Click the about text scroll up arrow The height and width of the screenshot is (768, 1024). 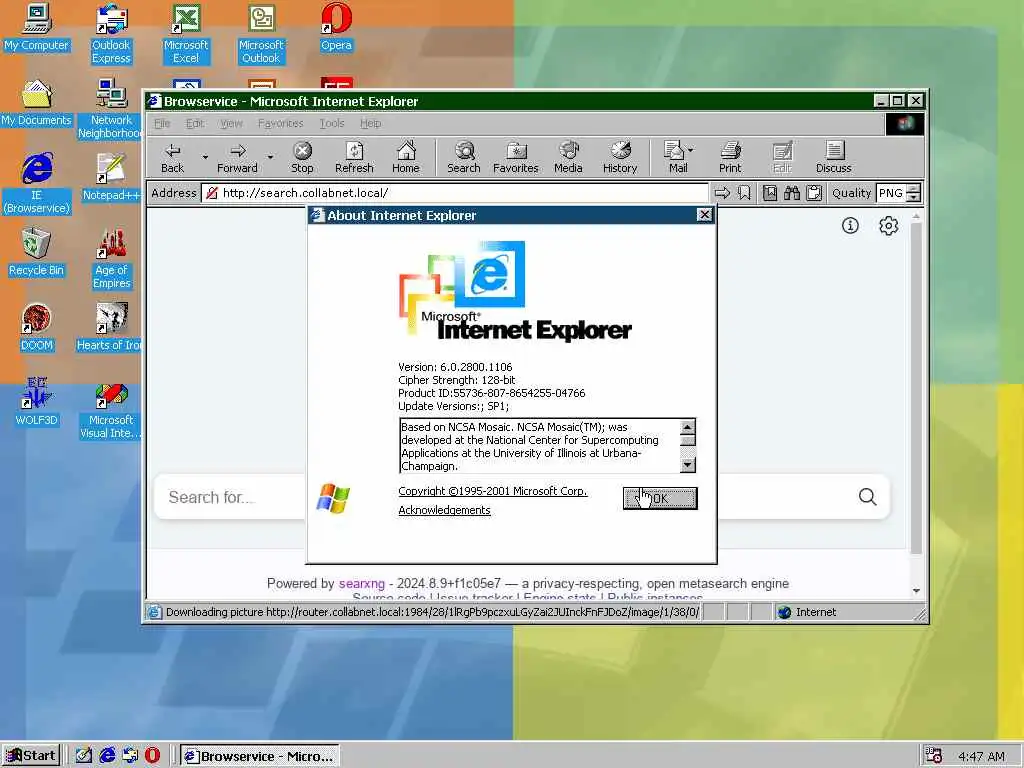(688, 427)
